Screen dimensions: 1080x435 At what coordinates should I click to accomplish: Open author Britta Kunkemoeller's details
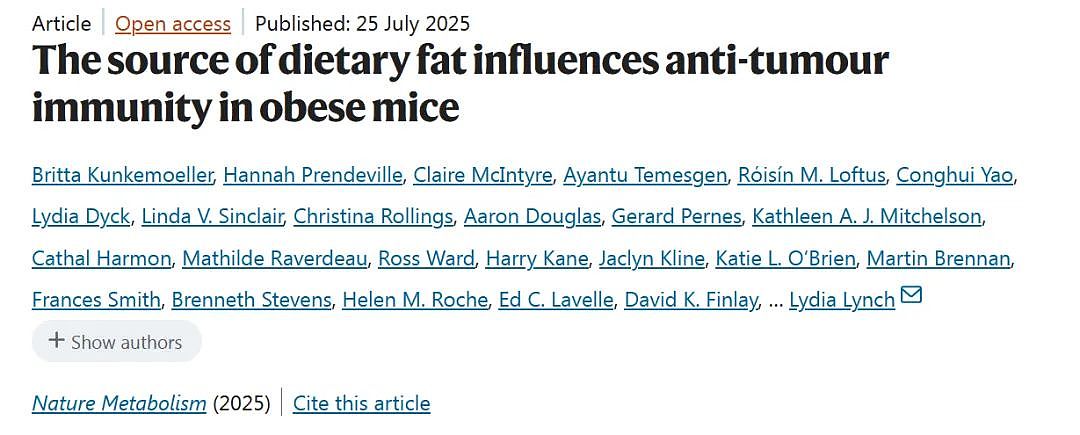point(122,175)
